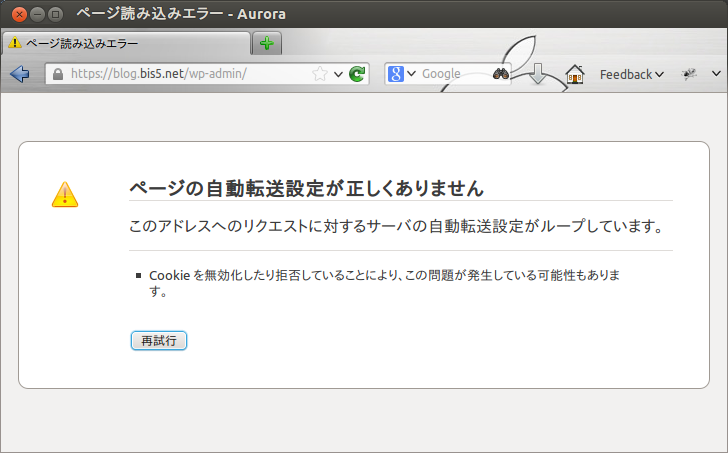Reload page with green refresh icon
The width and height of the screenshot is (728, 453).
coord(357,74)
